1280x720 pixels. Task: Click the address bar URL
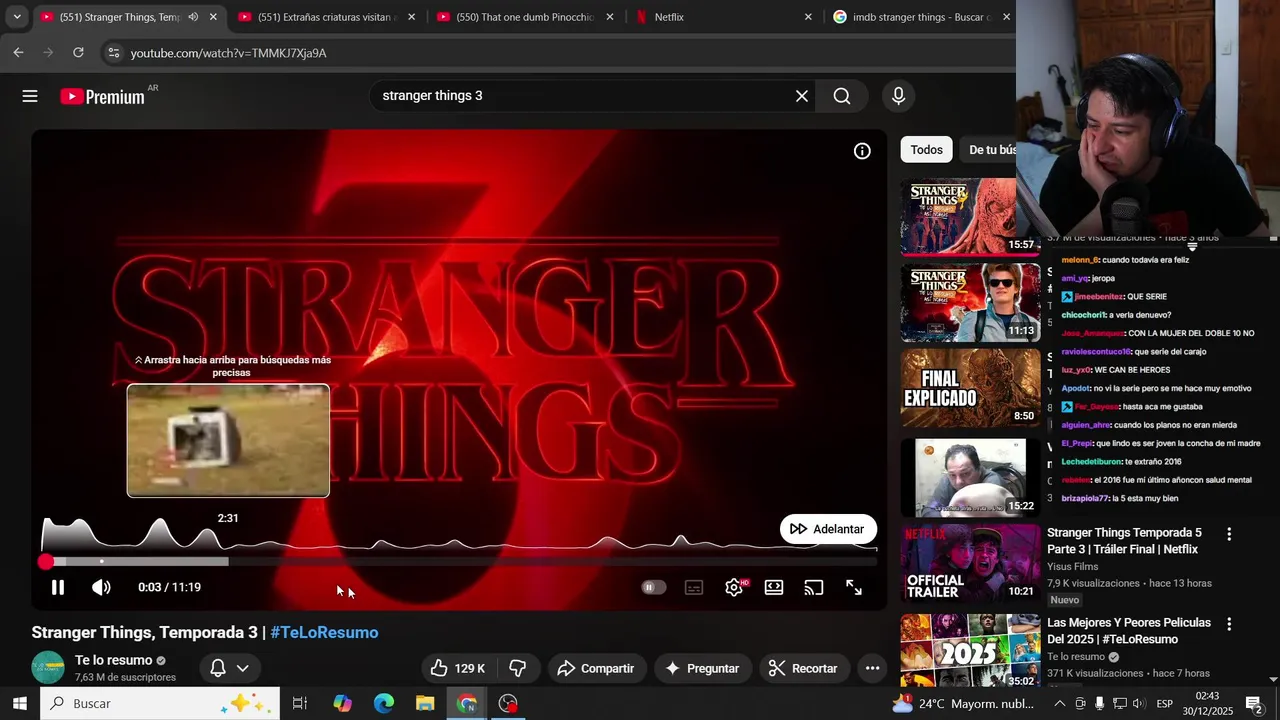tap(229, 53)
